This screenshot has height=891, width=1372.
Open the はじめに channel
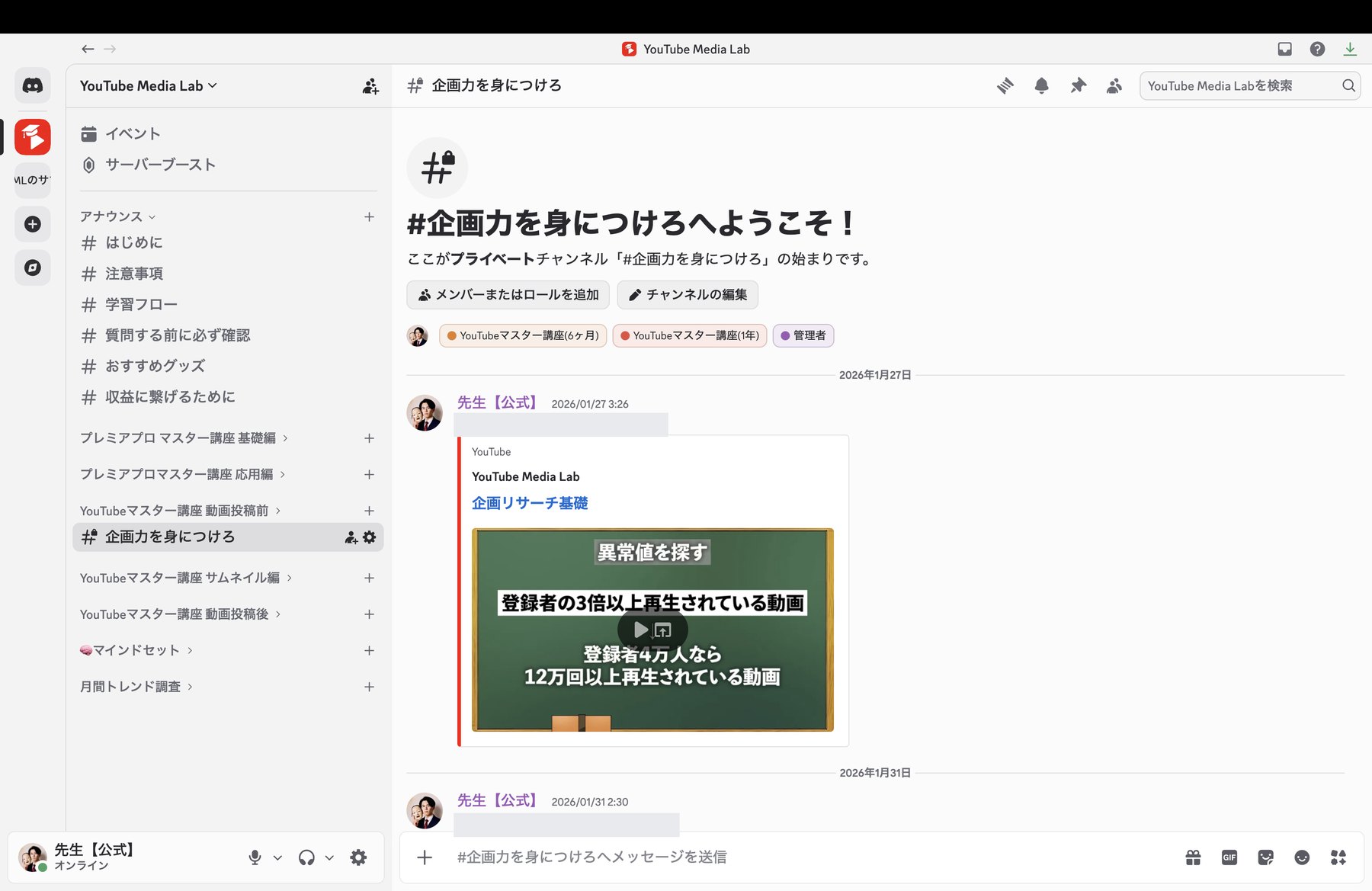coord(228,243)
